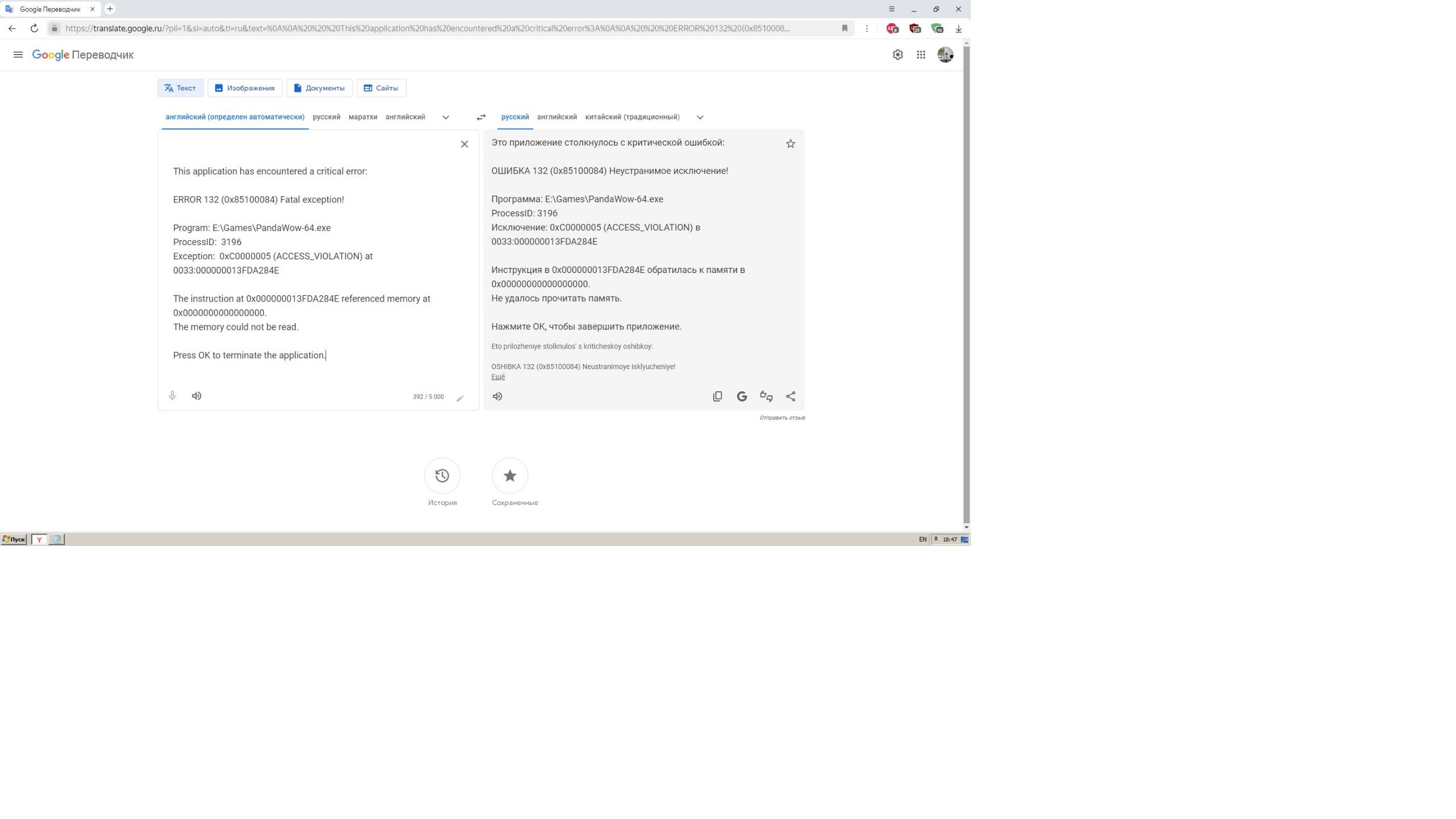
Task: Open the red AdBlock extension icon
Action: tap(892, 28)
